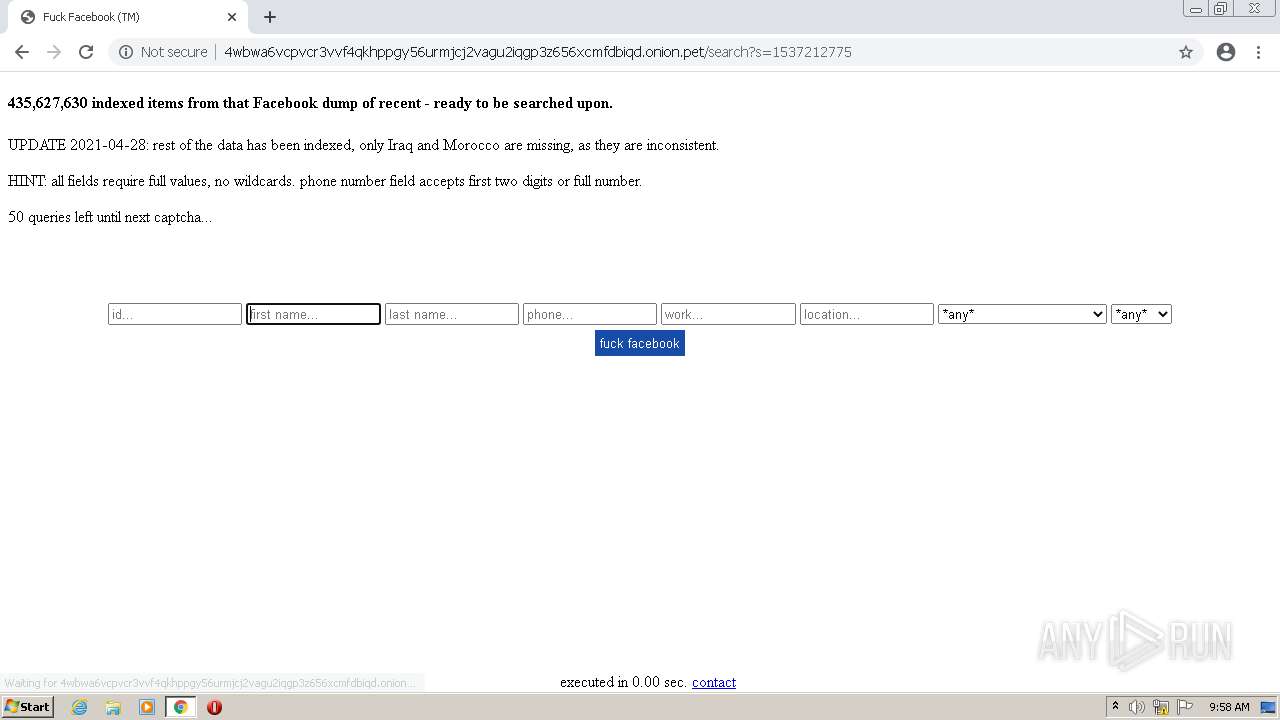The width and height of the screenshot is (1280, 720).
Task: Minimize the Chrome window
Action: coord(1196,9)
